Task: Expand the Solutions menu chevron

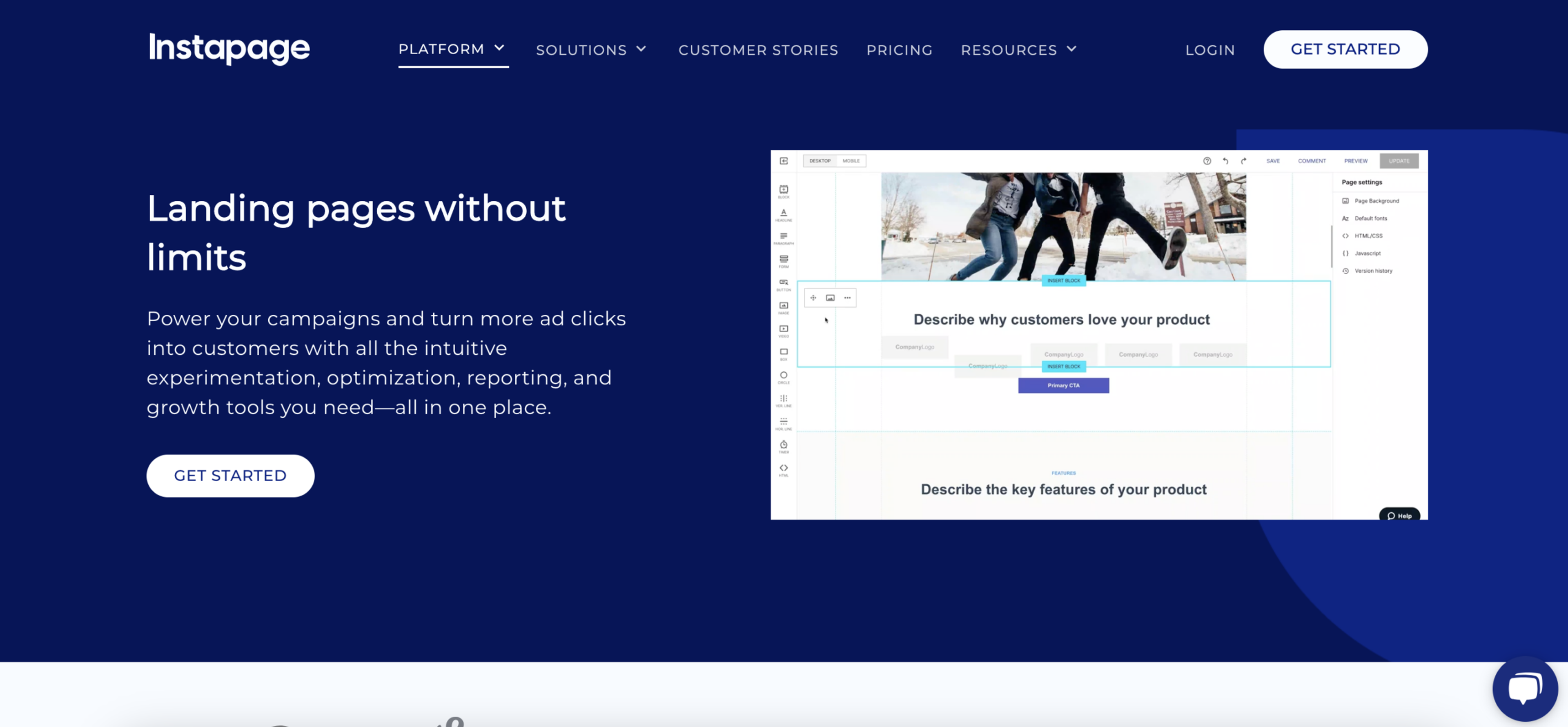Action: (x=641, y=49)
